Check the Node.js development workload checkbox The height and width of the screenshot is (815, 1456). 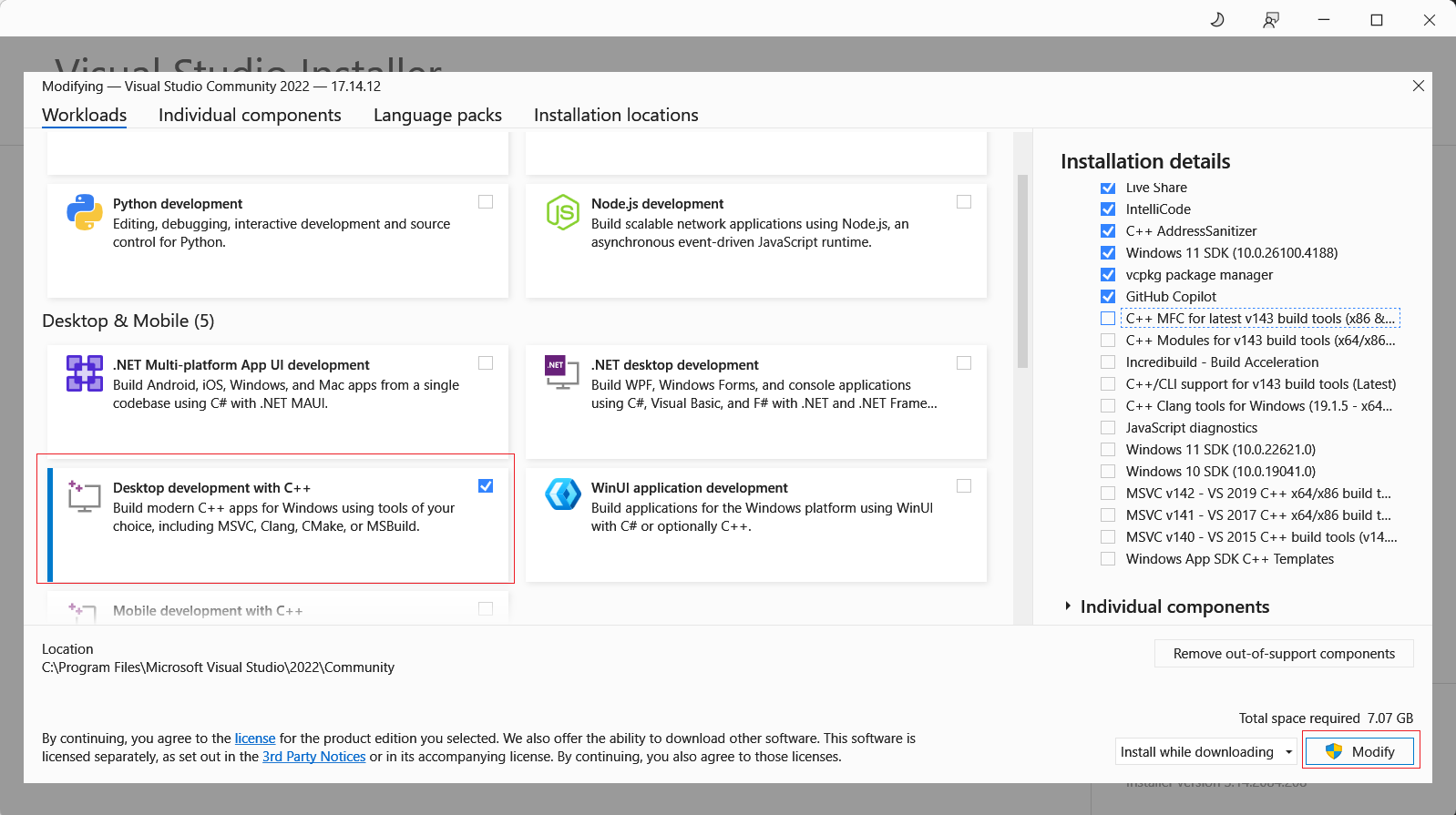point(964,202)
